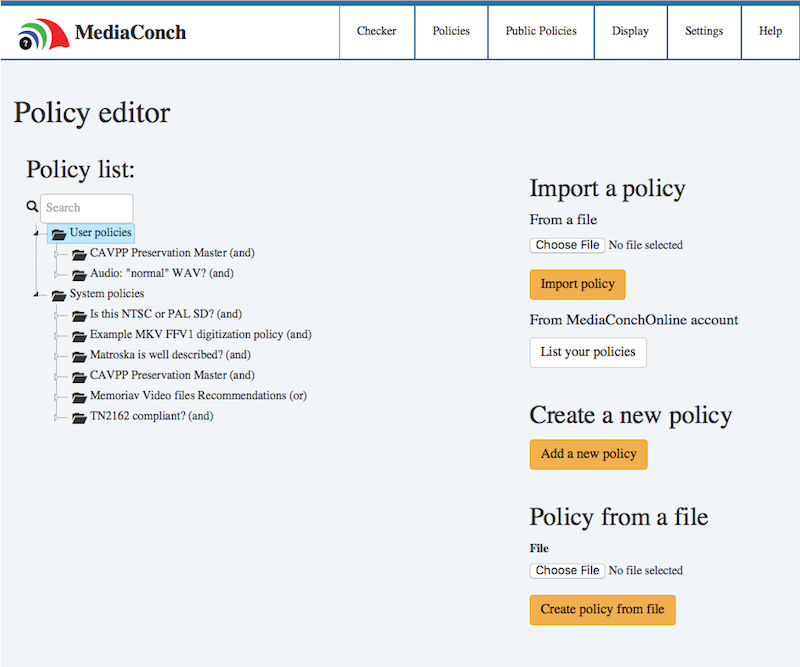800x667 pixels.
Task: Switch to the Checker tab
Action: click(376, 31)
